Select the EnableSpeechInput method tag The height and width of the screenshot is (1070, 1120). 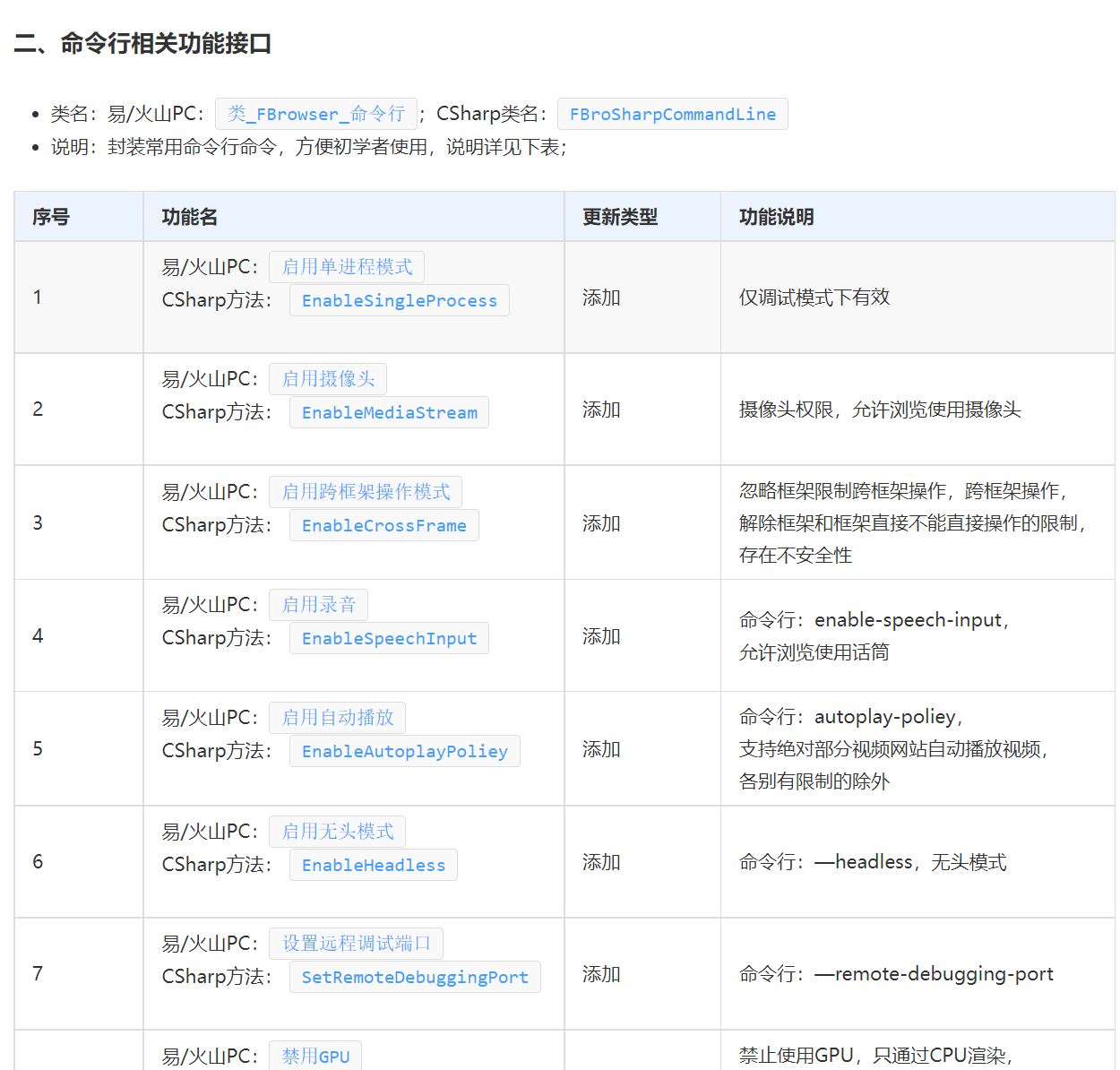[389, 638]
